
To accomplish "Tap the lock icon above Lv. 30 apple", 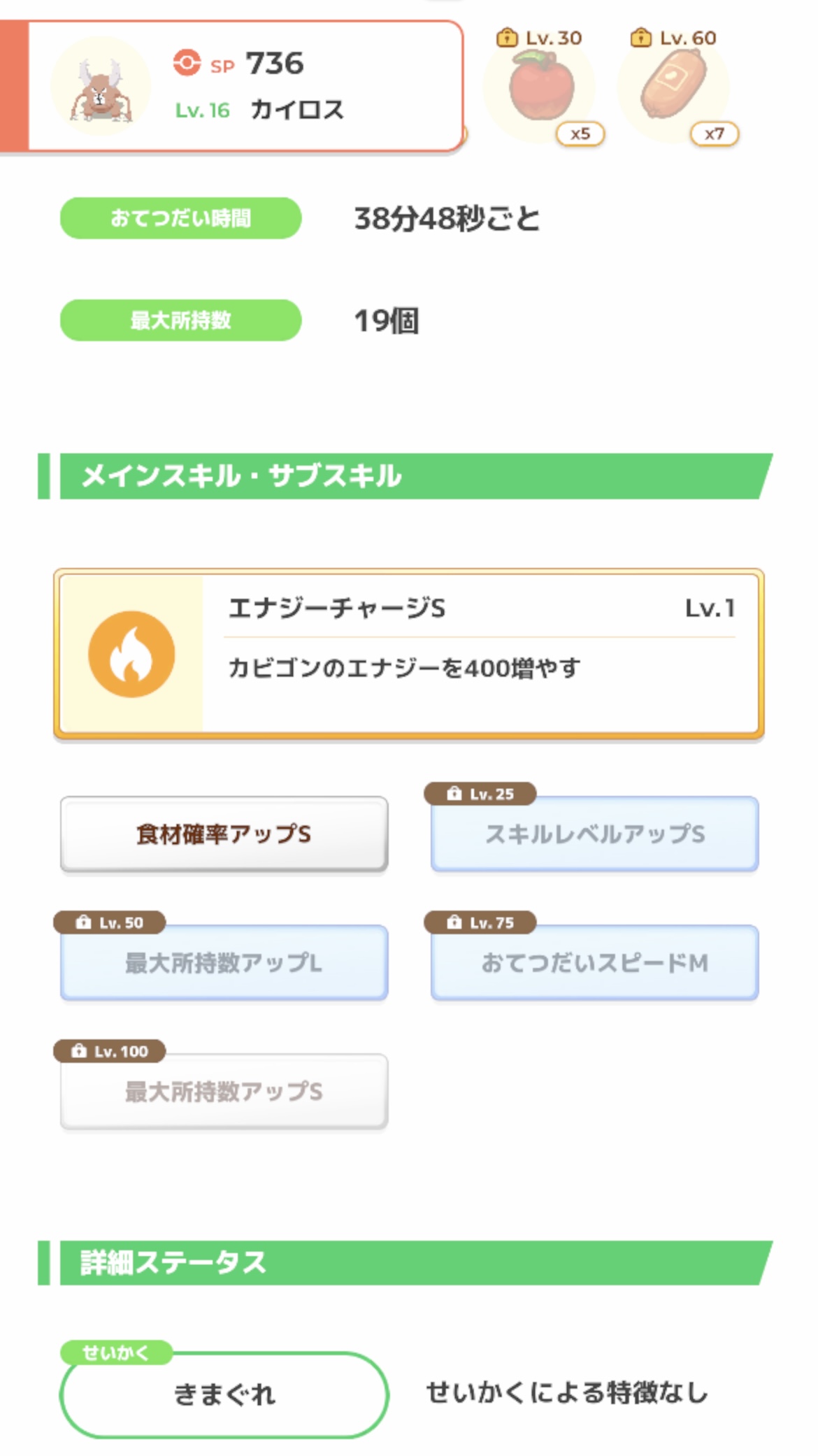I will click(506, 38).
